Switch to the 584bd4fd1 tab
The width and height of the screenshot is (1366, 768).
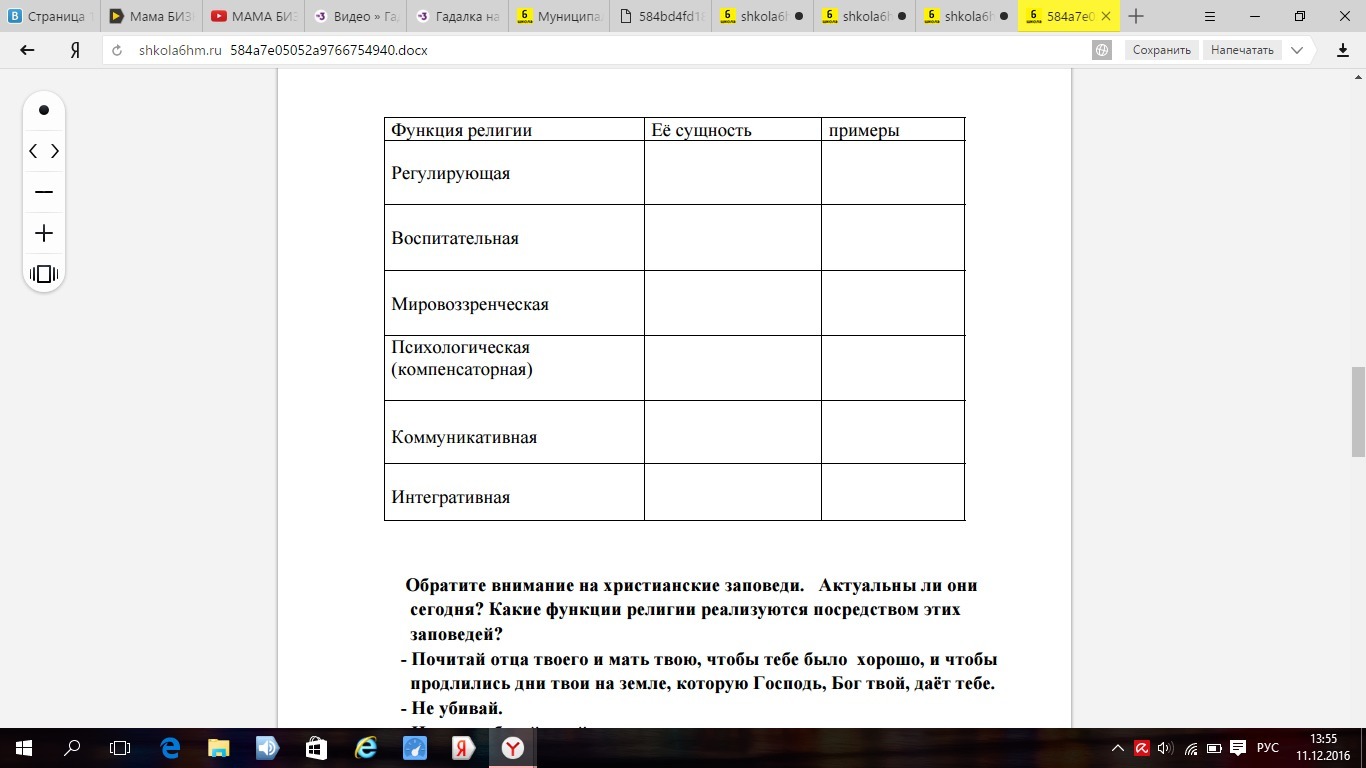click(661, 16)
